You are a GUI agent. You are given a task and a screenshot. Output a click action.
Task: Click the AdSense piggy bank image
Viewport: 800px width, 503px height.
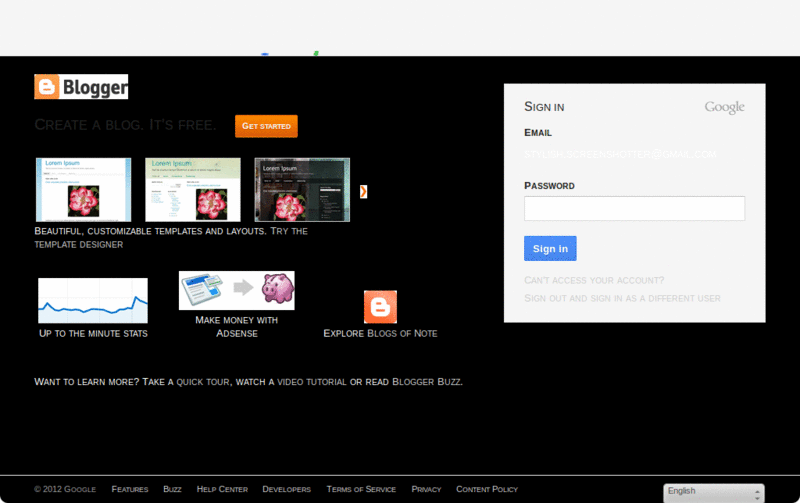point(237,290)
